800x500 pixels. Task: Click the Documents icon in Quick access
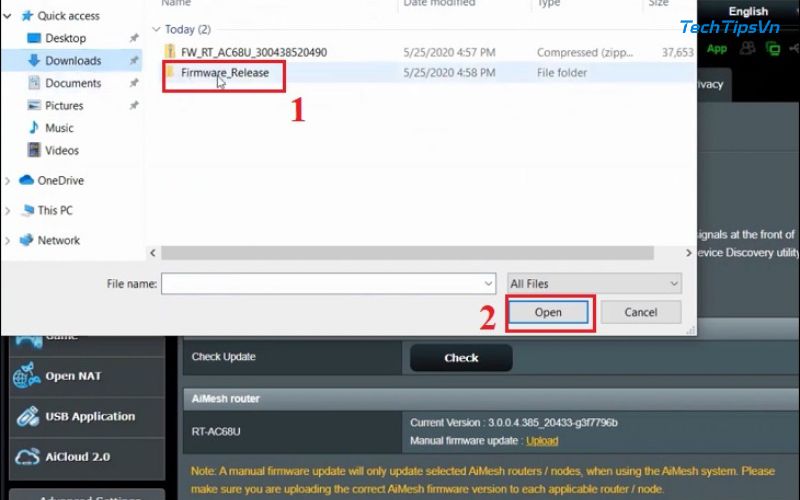33,83
